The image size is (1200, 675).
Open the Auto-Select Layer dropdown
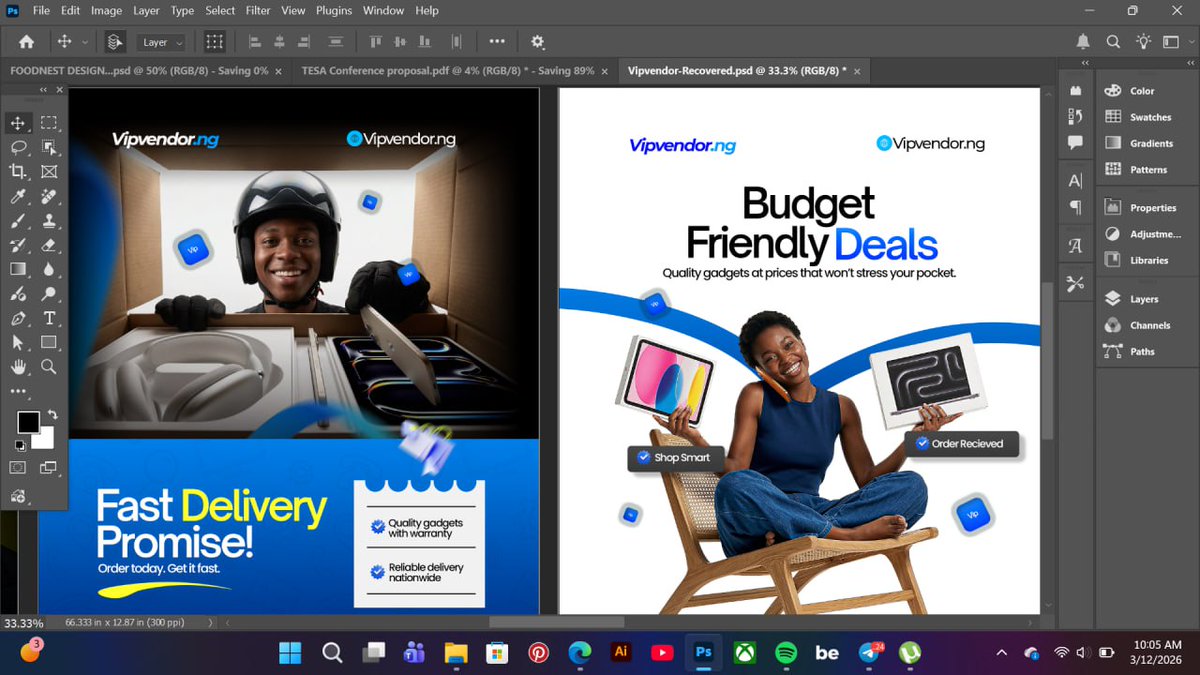[x=161, y=42]
